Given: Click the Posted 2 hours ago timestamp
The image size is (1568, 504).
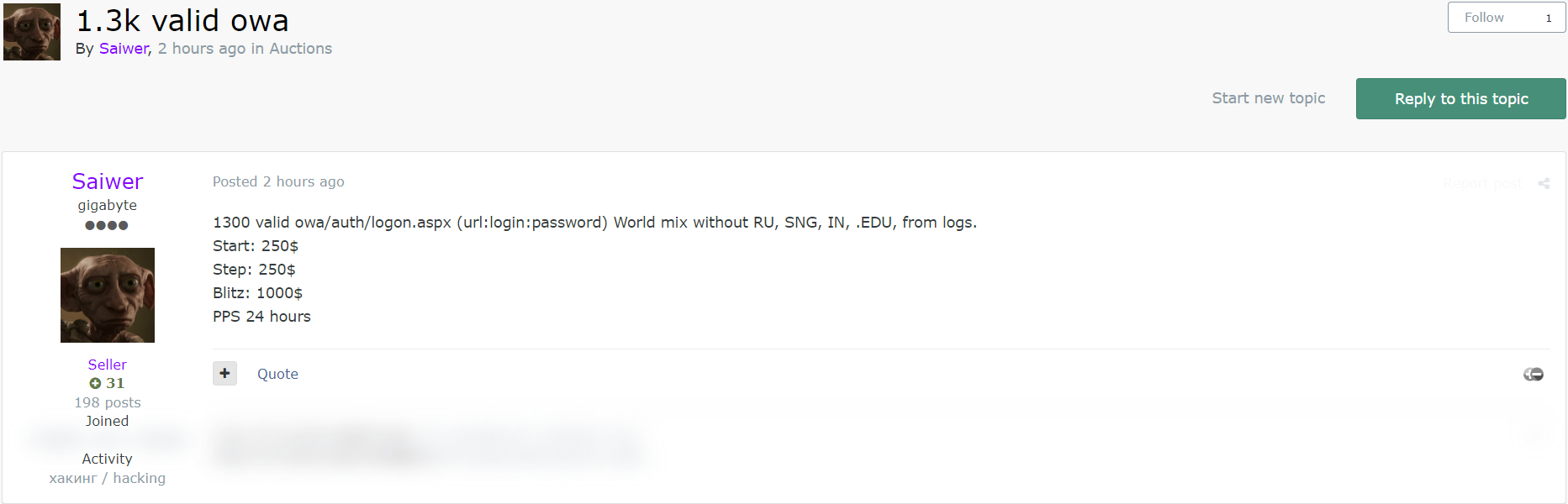Looking at the screenshot, I should pos(278,181).
